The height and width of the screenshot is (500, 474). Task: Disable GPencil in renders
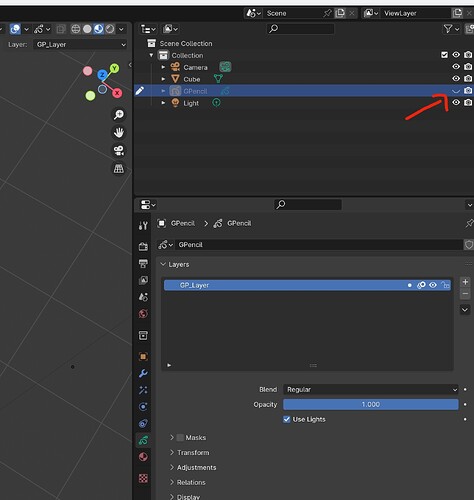pos(468,90)
